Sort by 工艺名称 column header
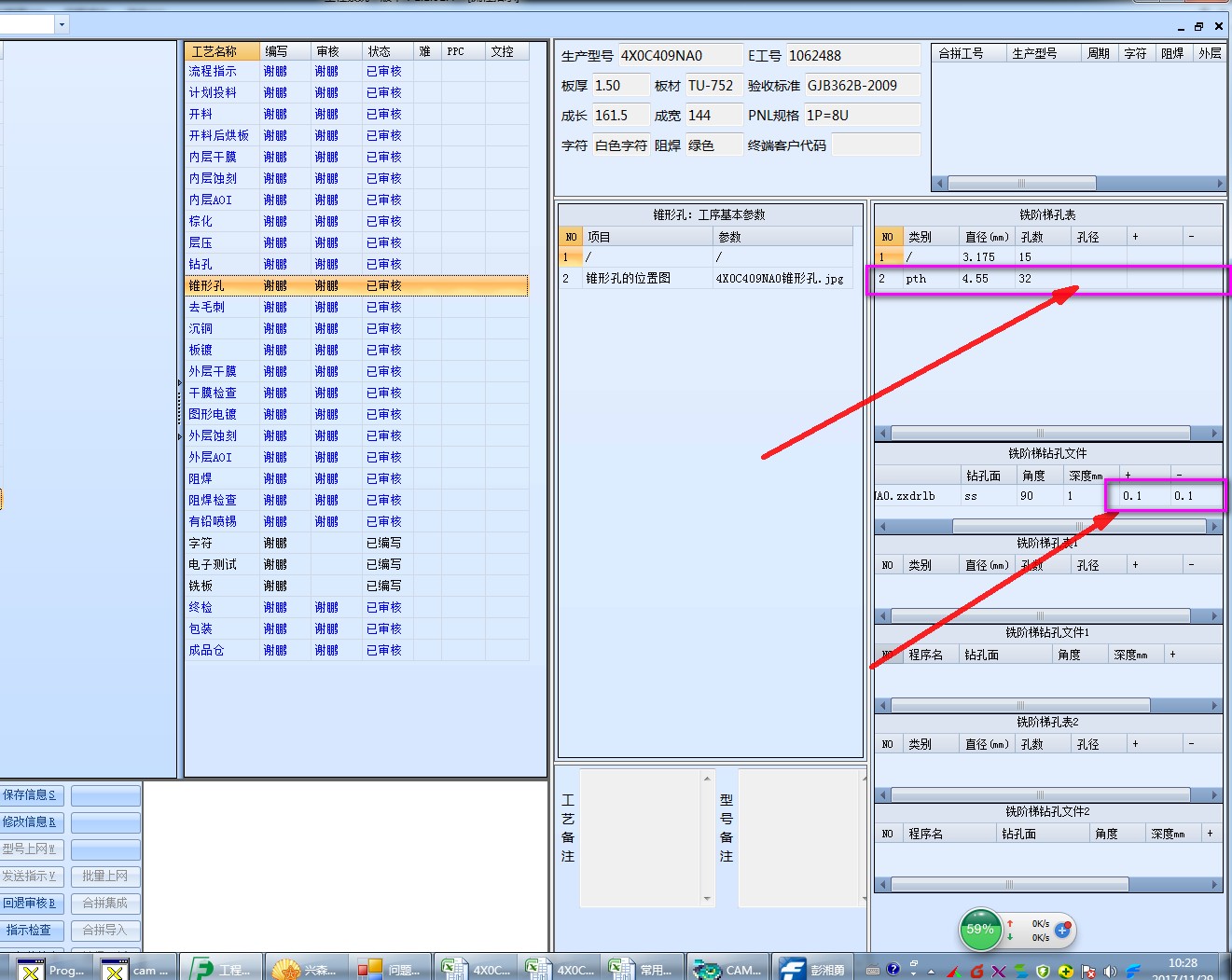Viewport: 1232px width, 980px height. tap(222, 51)
